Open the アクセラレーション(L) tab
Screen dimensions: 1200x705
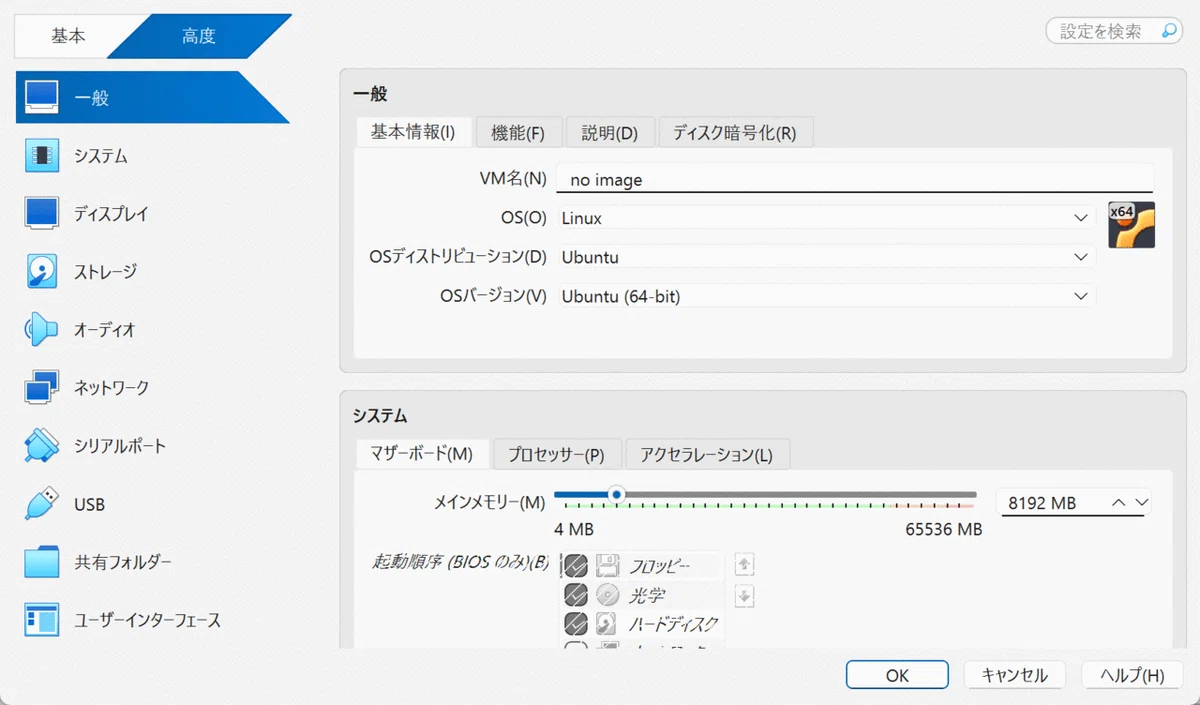707,454
